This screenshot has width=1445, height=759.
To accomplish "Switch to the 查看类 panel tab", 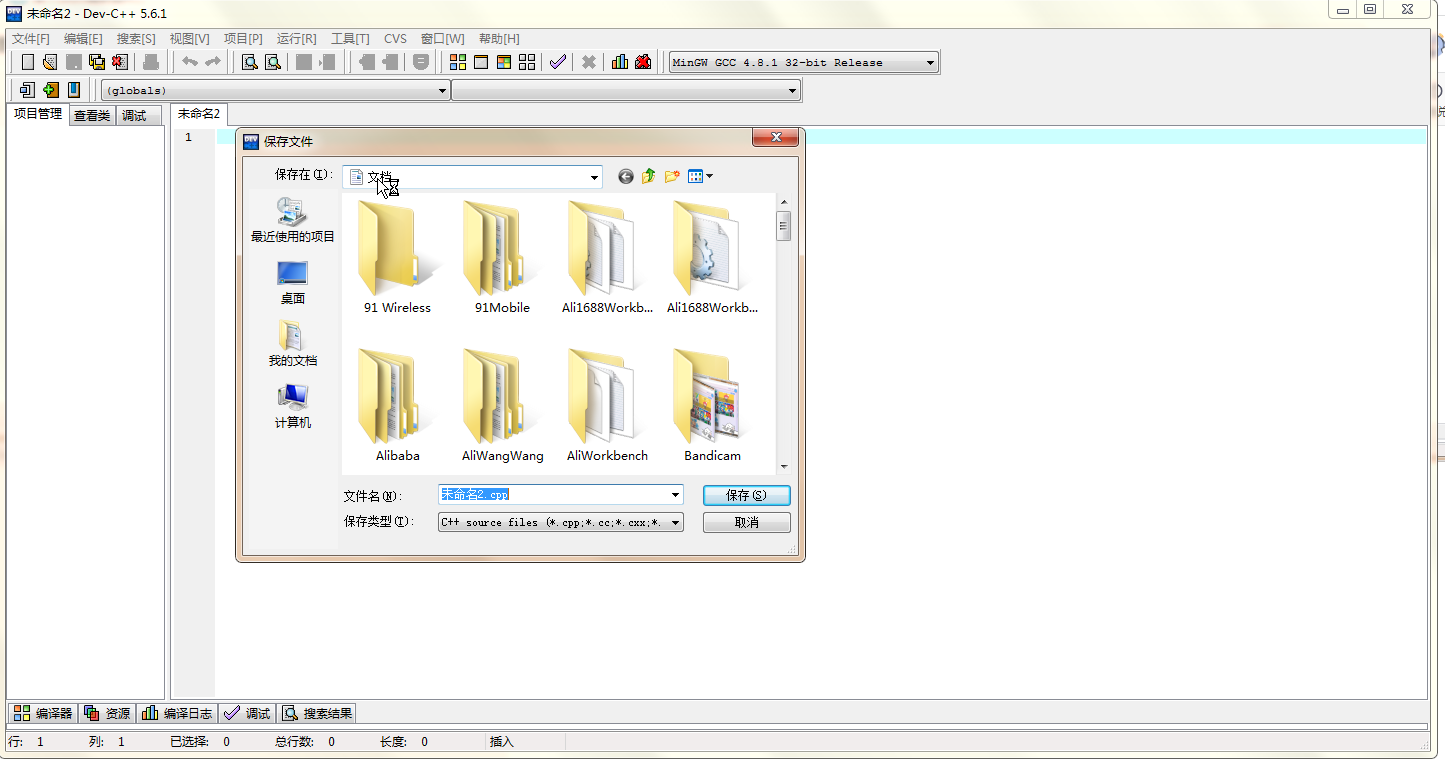I will coord(92,116).
